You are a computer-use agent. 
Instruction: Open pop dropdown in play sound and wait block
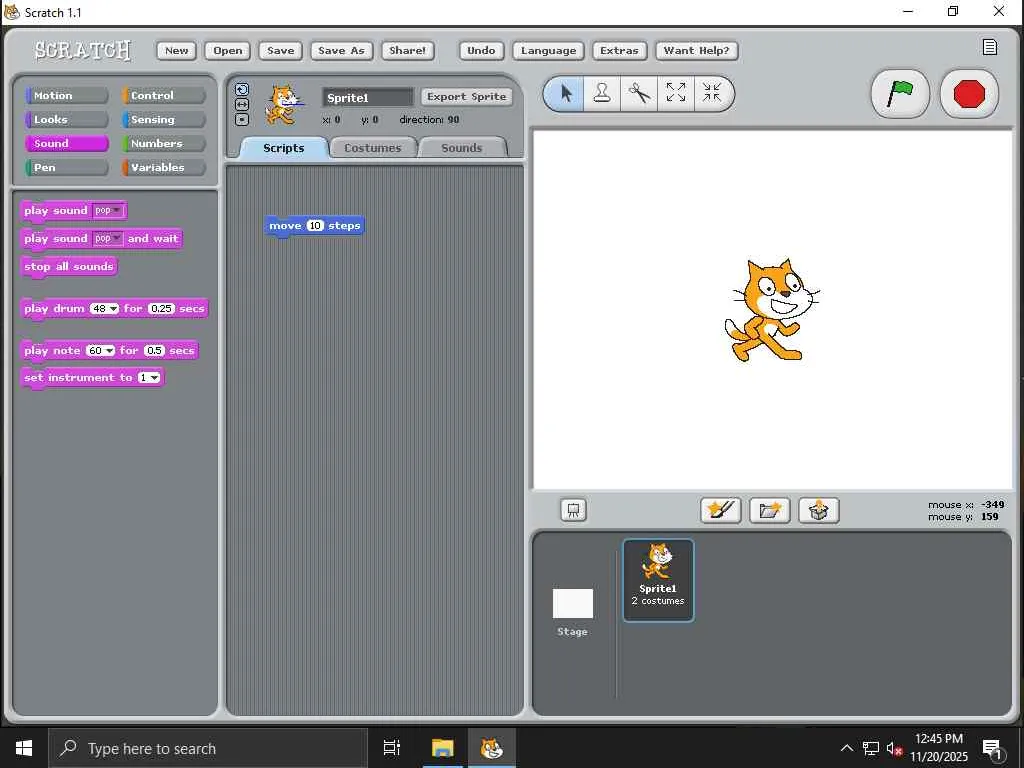(107, 238)
